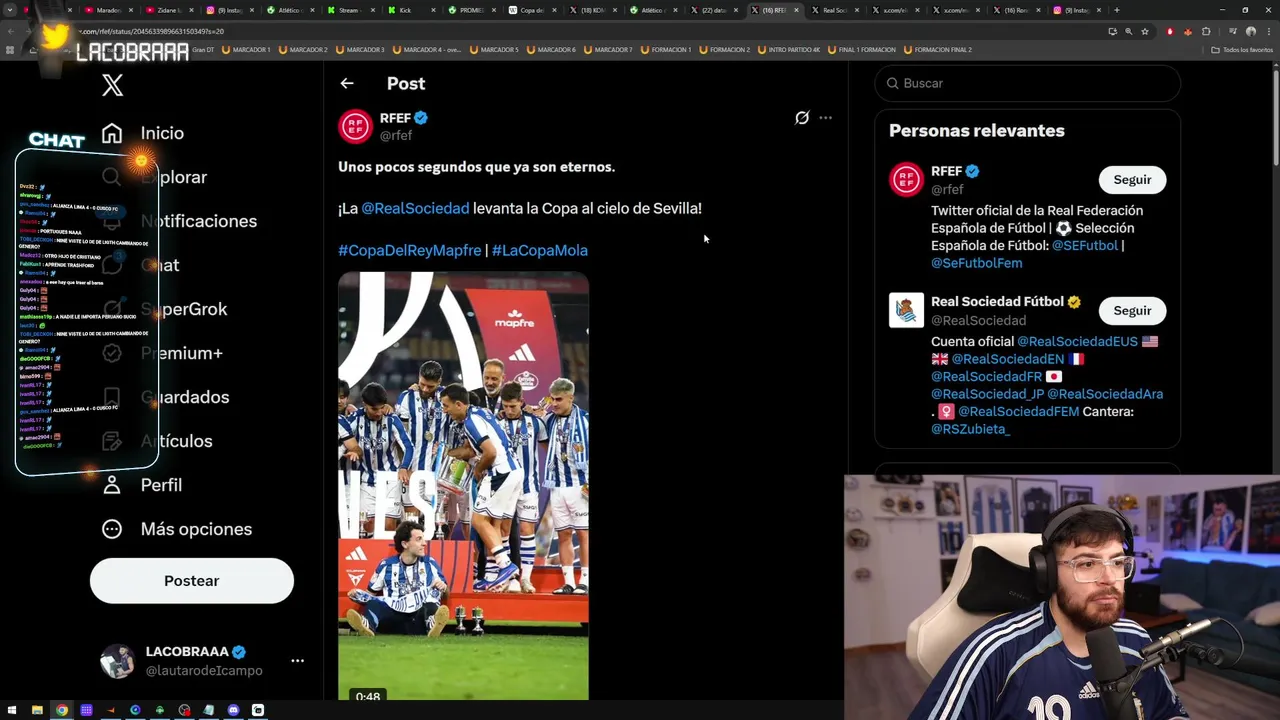Open File Explorer from the taskbar
The width and height of the screenshot is (1280, 720).
coord(37,710)
